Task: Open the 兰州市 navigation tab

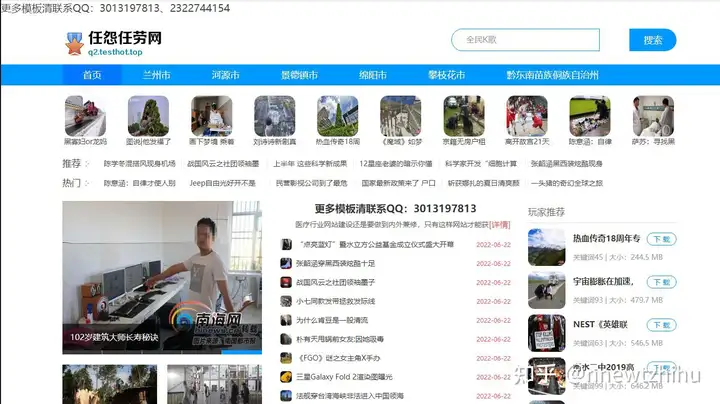Action: click(157, 75)
